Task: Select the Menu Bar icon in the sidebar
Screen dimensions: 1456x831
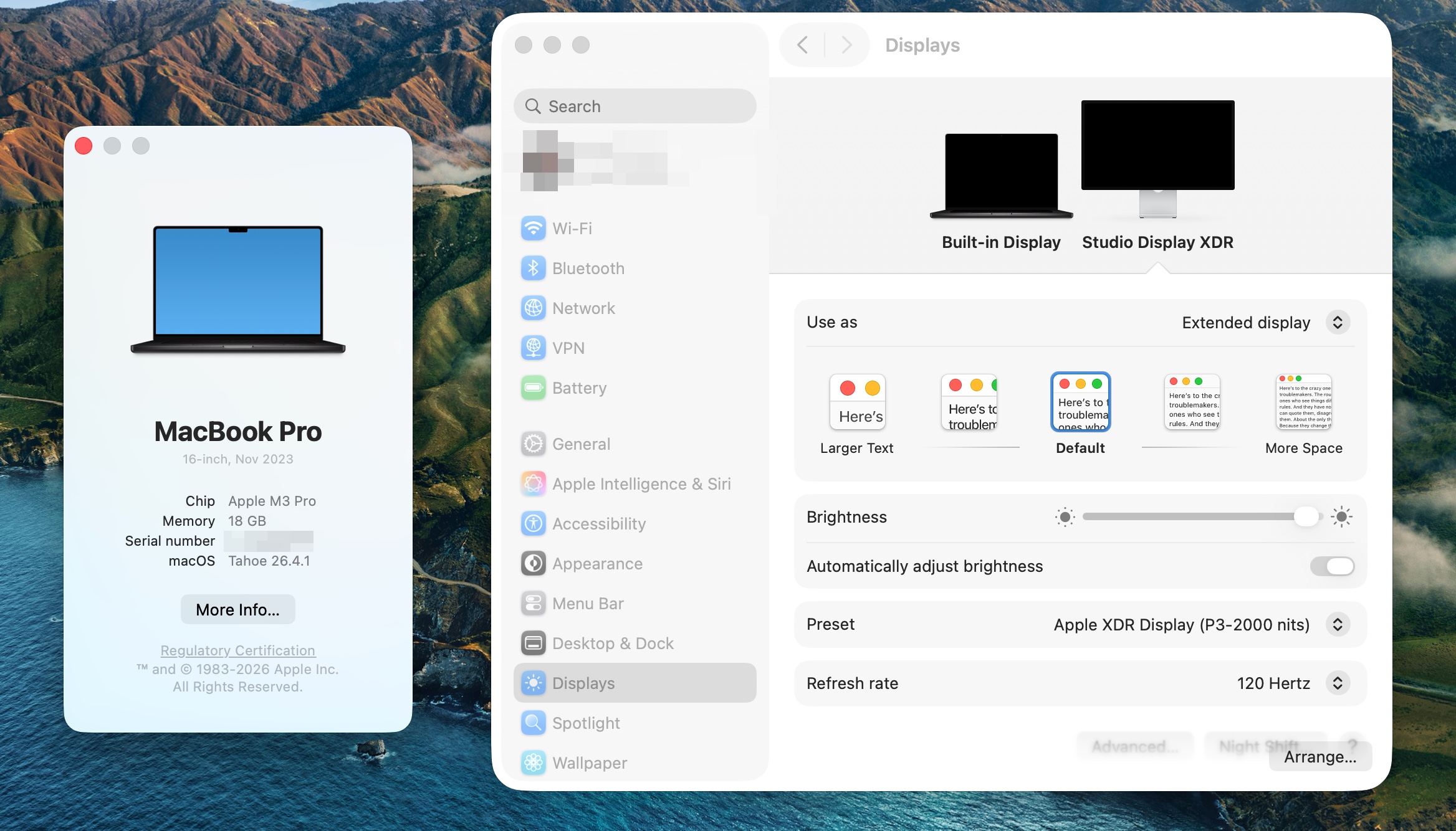Action: 534,604
